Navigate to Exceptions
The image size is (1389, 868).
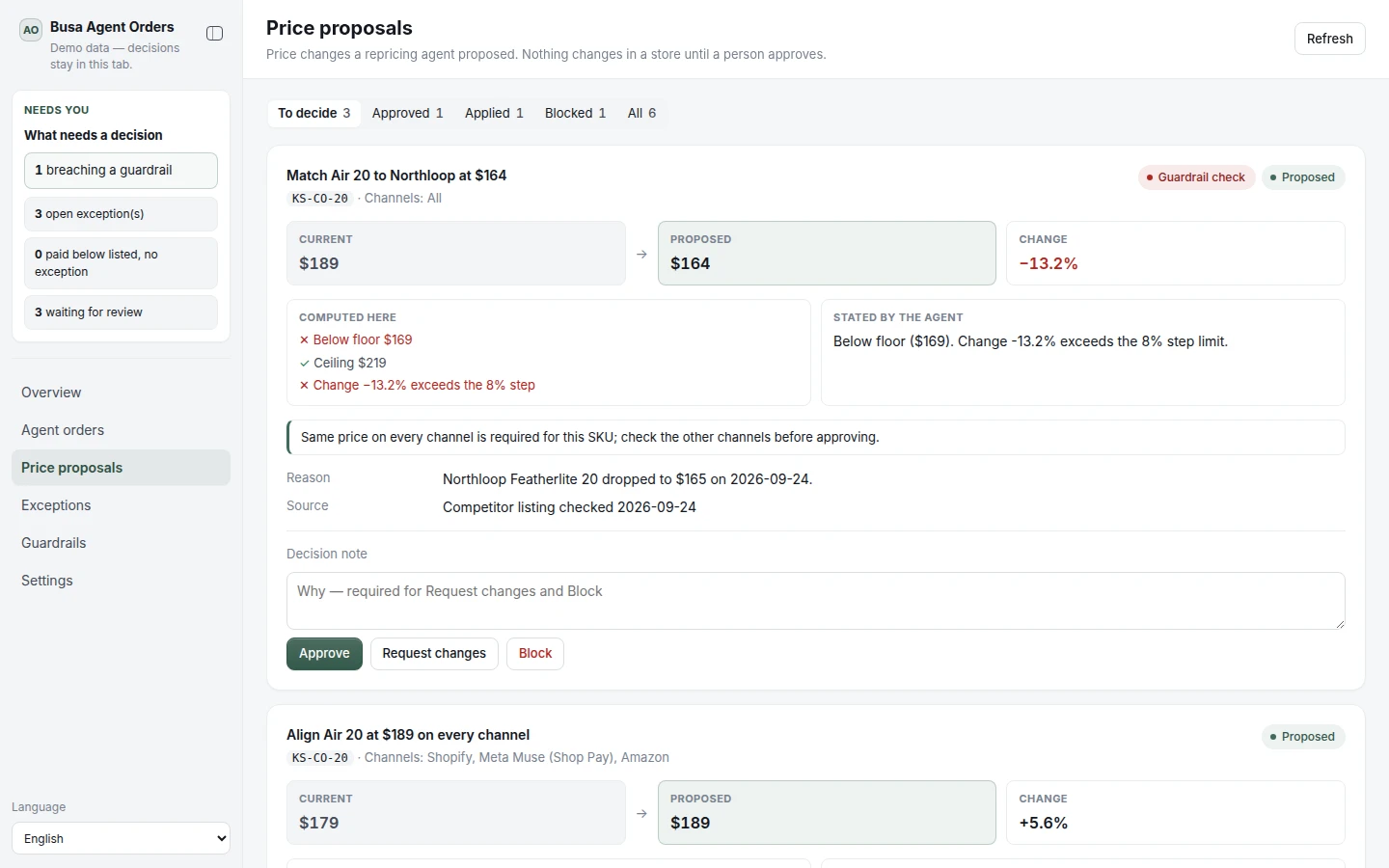point(121,505)
